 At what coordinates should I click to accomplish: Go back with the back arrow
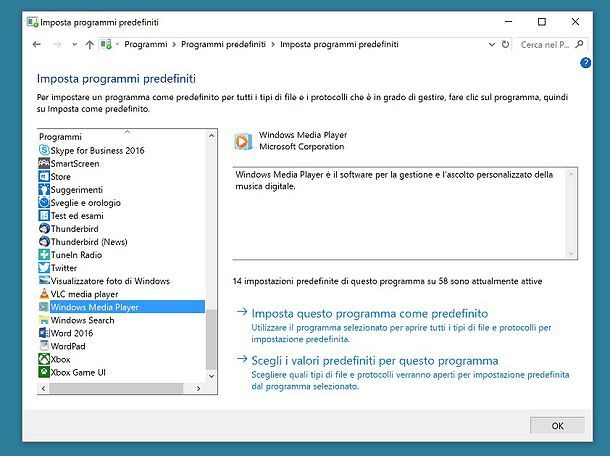coord(37,44)
